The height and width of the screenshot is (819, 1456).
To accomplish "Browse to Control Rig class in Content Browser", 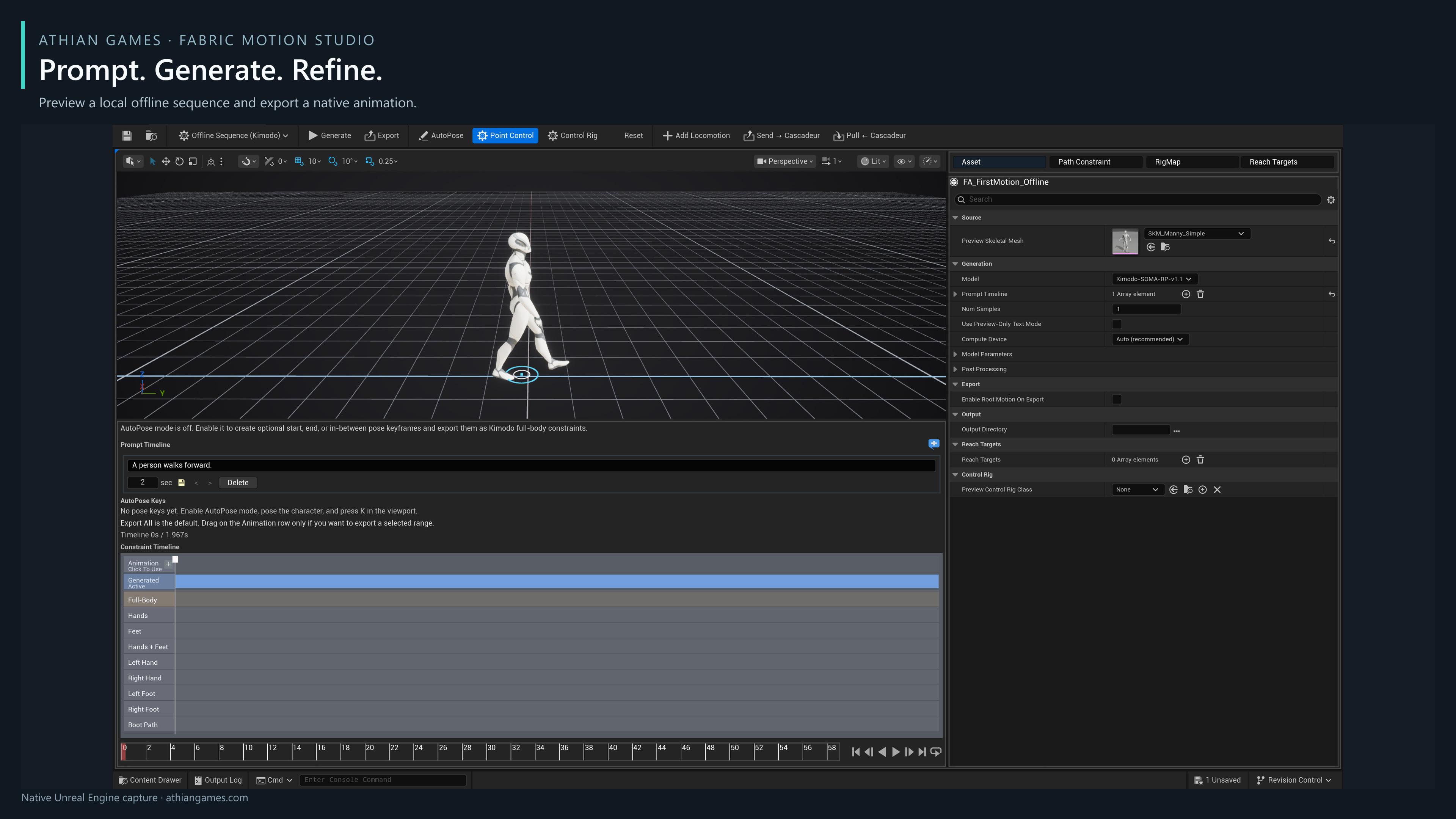I will click(x=1188, y=490).
